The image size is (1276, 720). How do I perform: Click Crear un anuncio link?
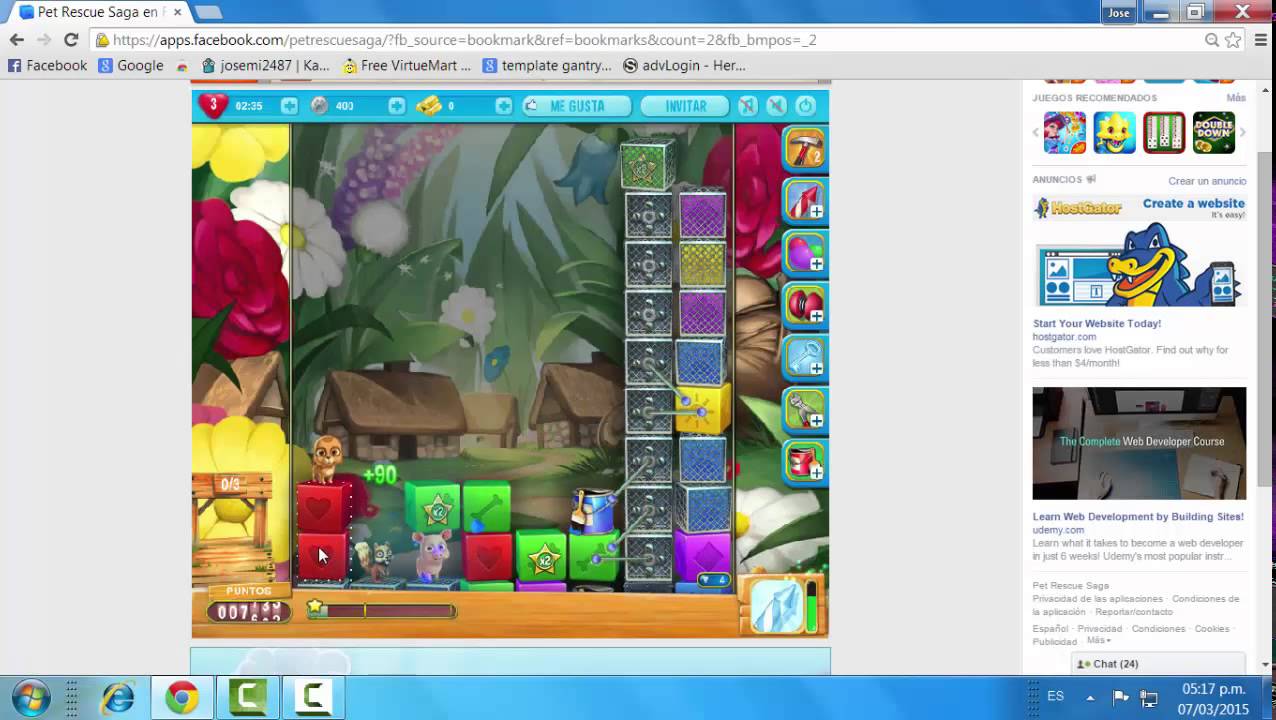pyautogui.click(x=1207, y=181)
